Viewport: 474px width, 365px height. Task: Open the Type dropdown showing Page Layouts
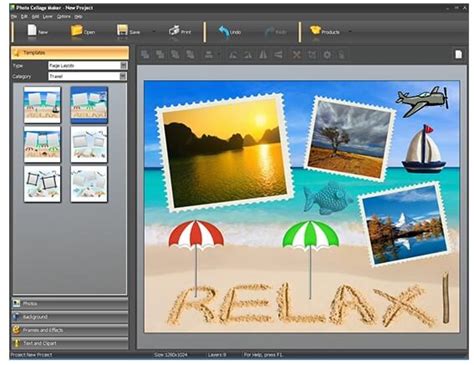click(x=87, y=66)
